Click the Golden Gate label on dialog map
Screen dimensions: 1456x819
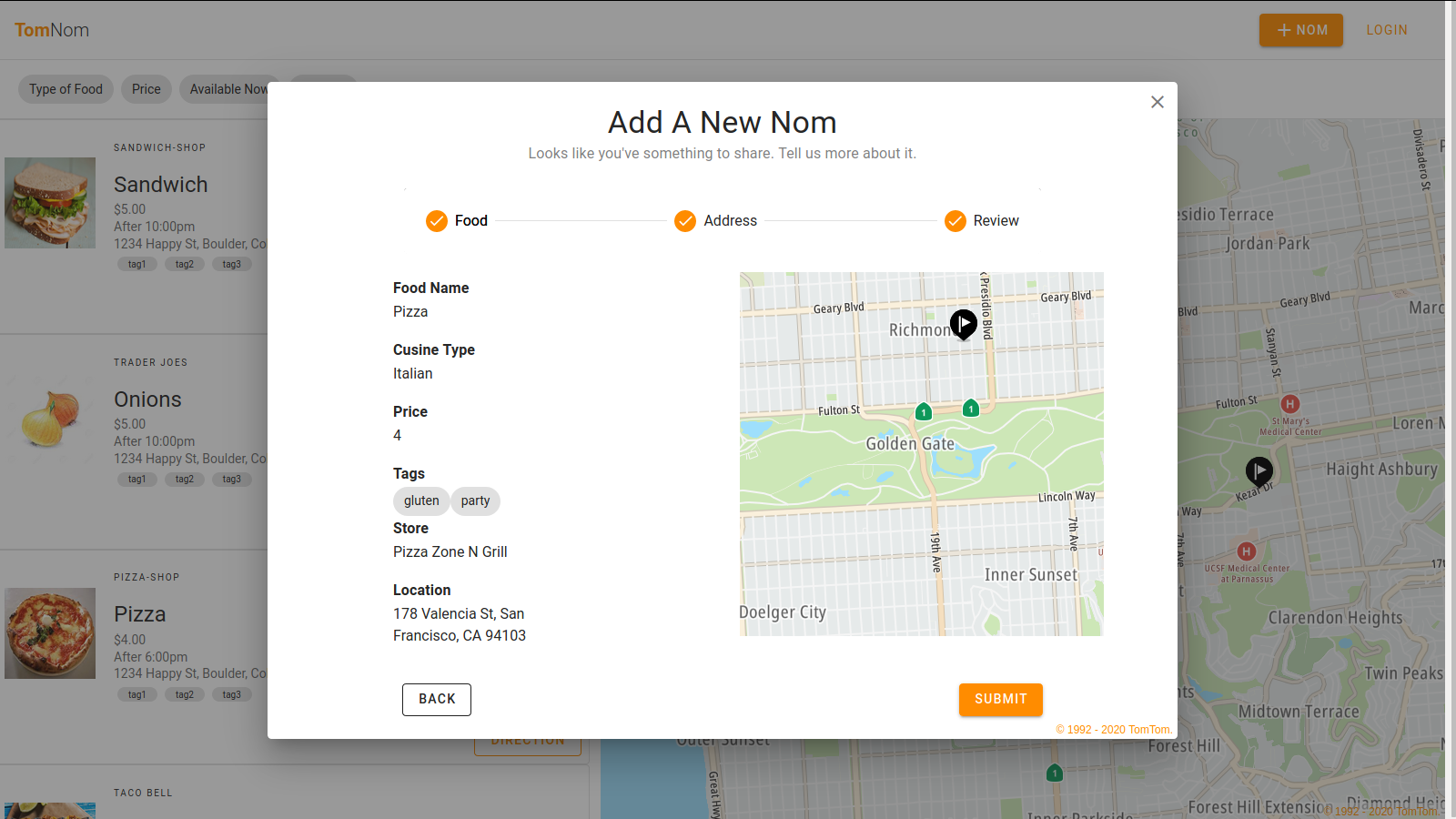tap(910, 444)
